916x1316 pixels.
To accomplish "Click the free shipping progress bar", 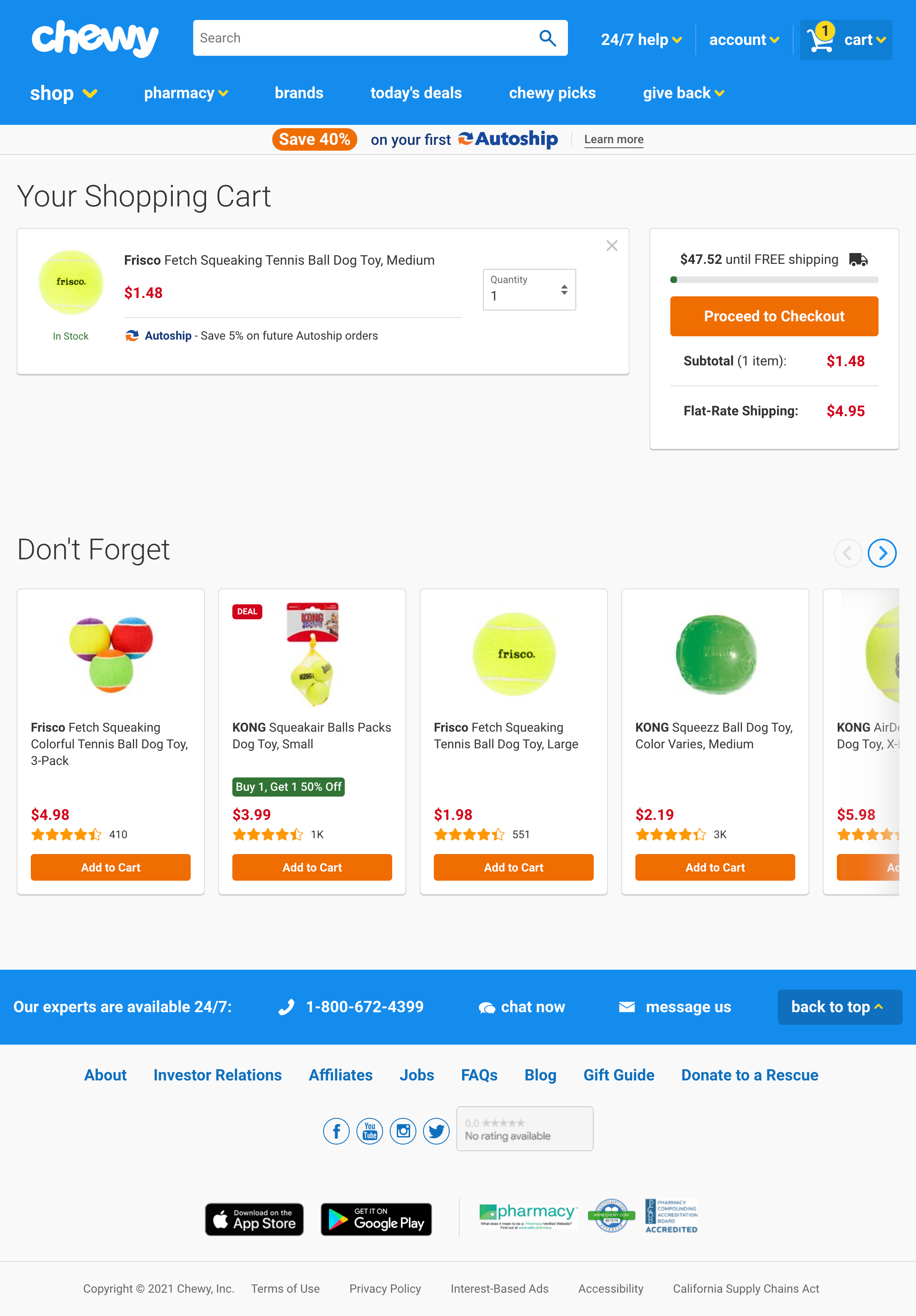I will [x=774, y=280].
